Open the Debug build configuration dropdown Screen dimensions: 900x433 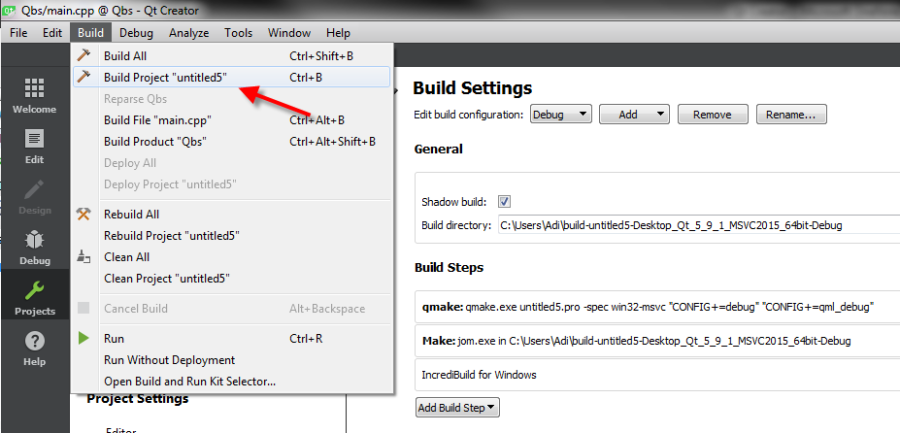coord(561,114)
